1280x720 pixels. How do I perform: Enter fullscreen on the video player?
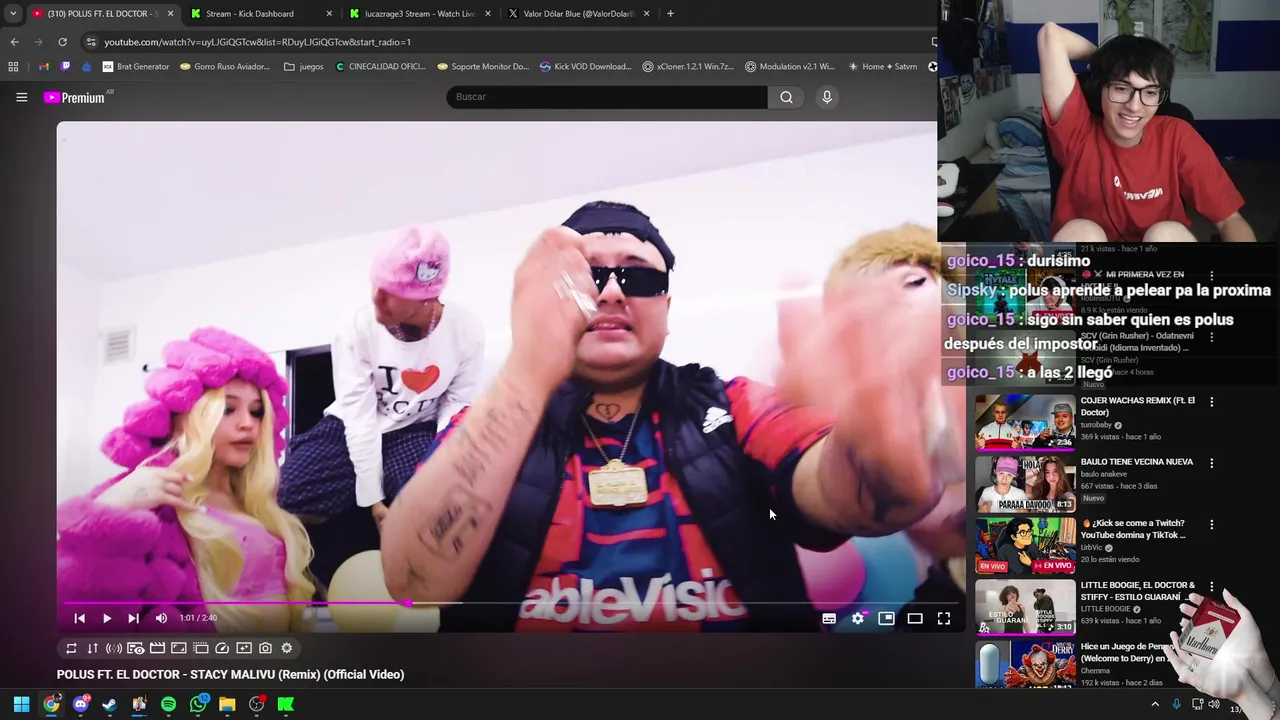943,618
